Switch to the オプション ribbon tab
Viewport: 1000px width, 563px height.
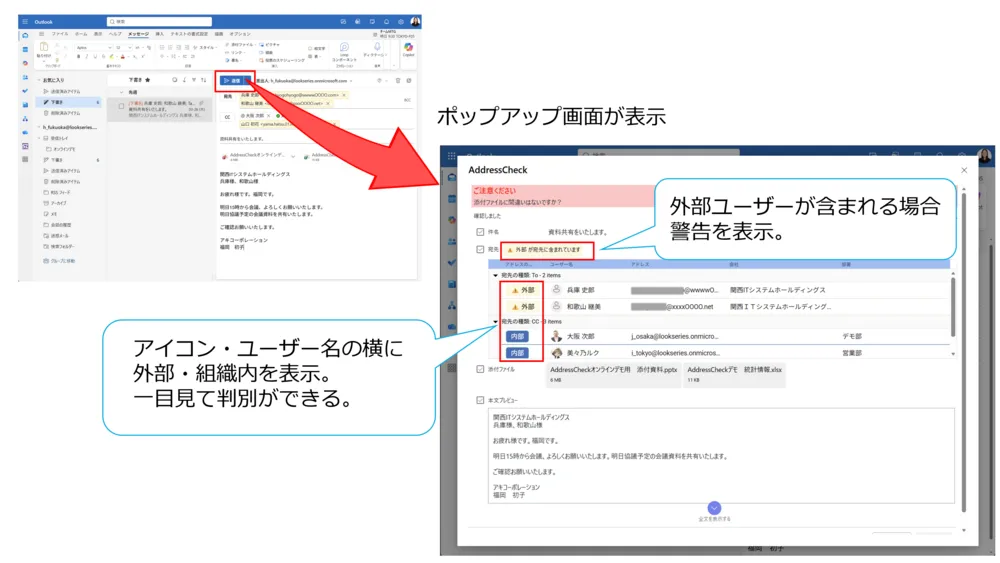tap(240, 34)
